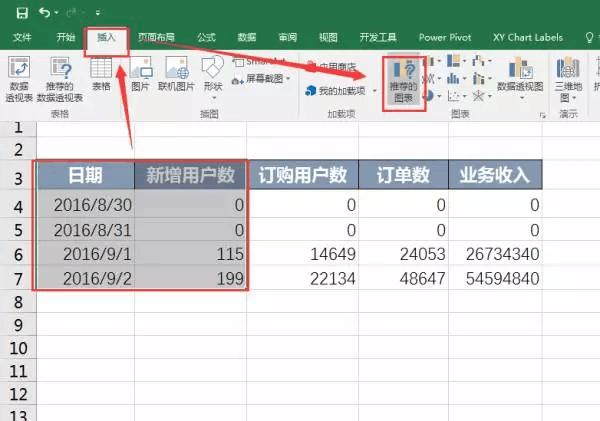Insert a 数据透视图 PivotChart

click(520, 75)
